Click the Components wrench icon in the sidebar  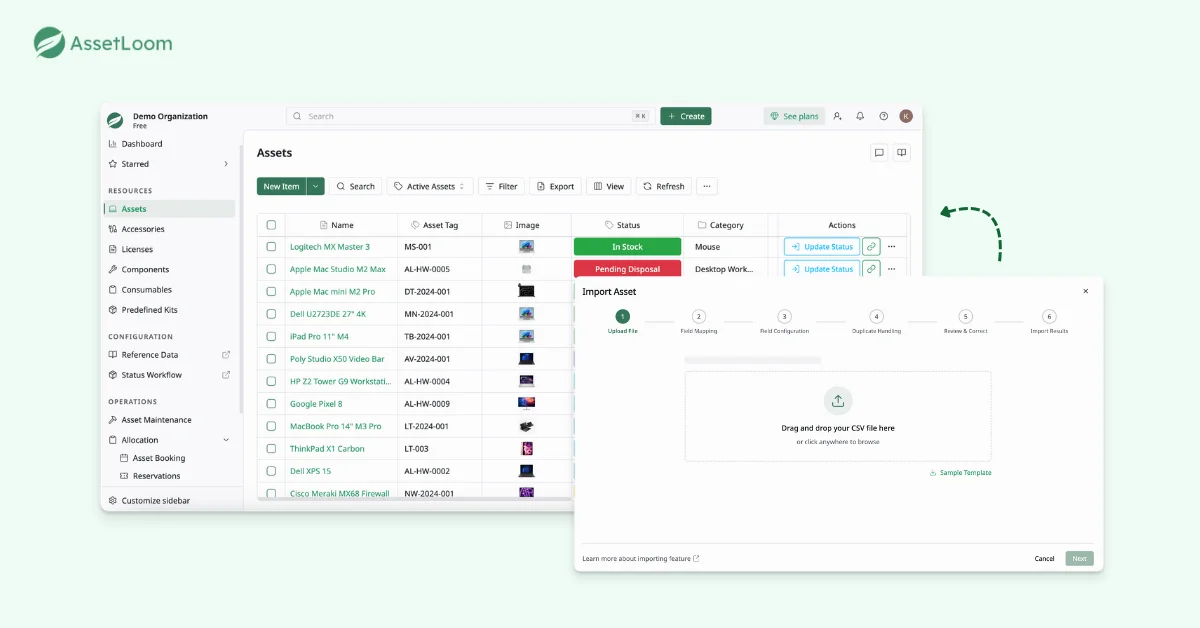(113, 269)
